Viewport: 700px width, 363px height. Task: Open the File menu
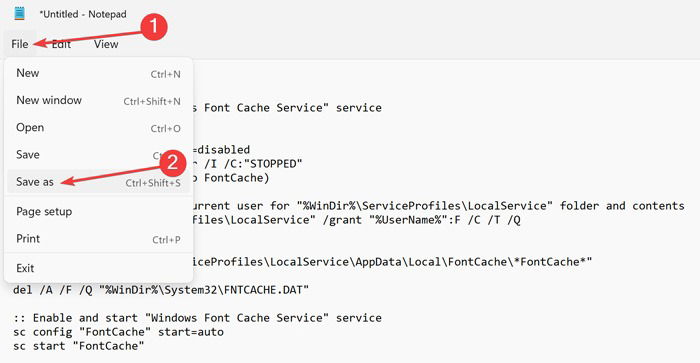coord(20,44)
